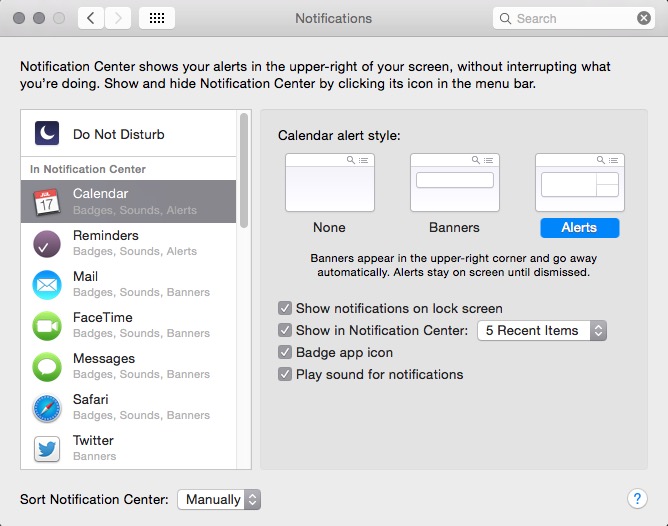Click the window close button
The height and width of the screenshot is (526, 668).
click(19, 18)
